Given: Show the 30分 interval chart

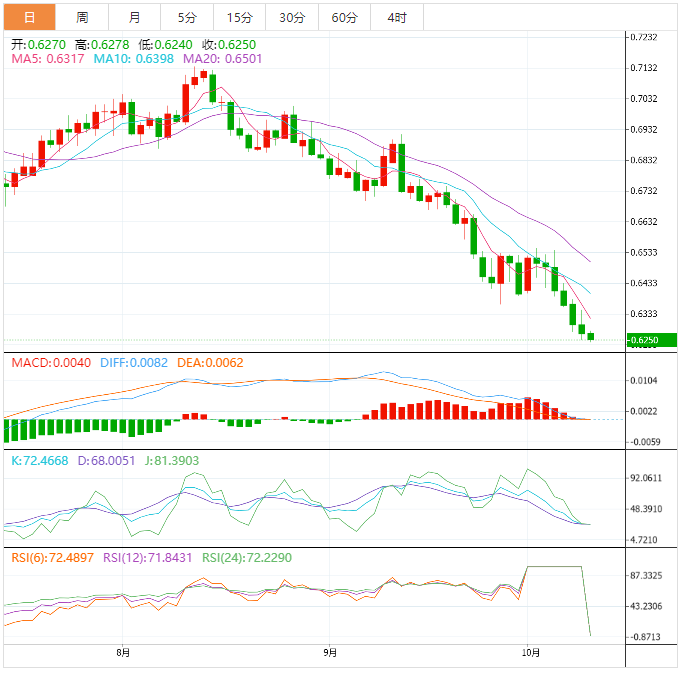Looking at the screenshot, I should (x=292, y=17).
